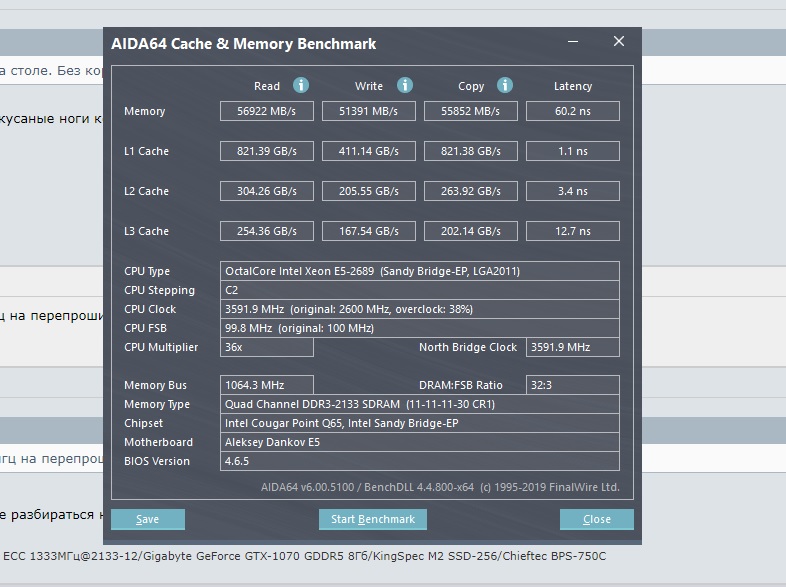
Task: Click CPU Clock field 3591.9 MHz overclock
Action: pyautogui.click(x=420, y=309)
